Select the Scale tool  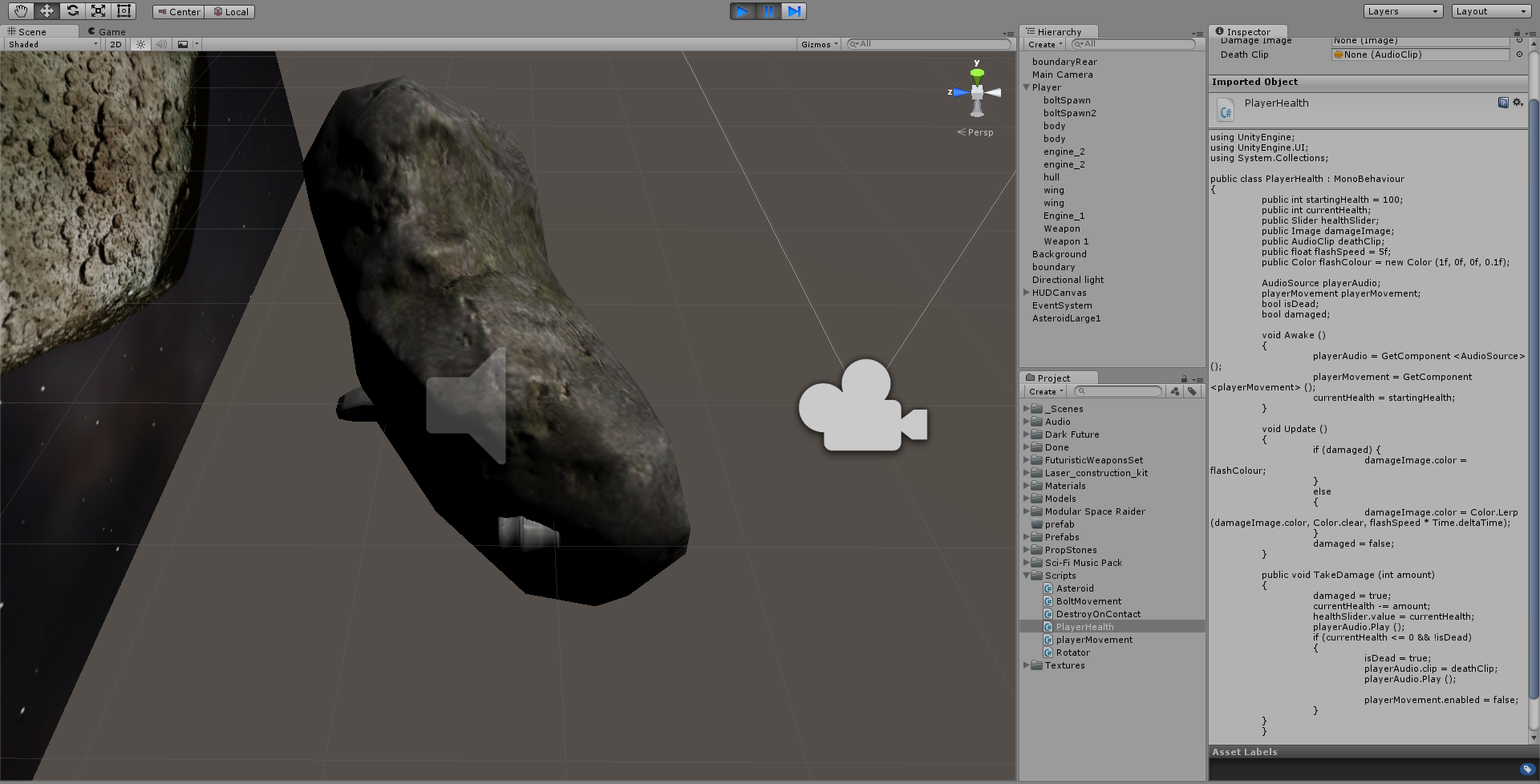98,11
